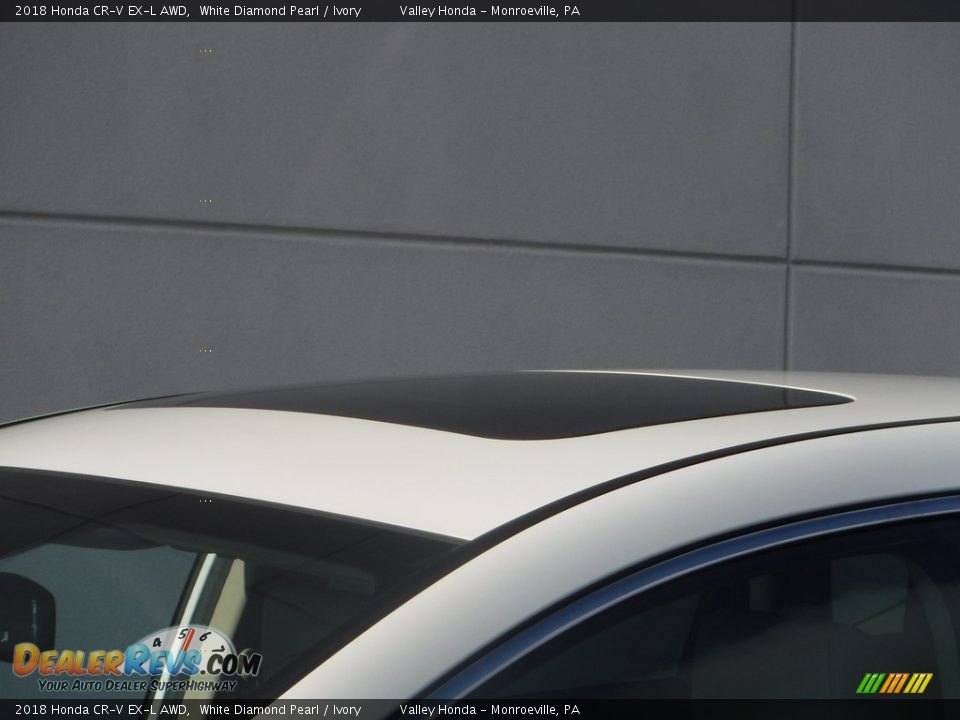Select bottom 'White Diamond Pearl / Ivory' caption

pos(280,710)
